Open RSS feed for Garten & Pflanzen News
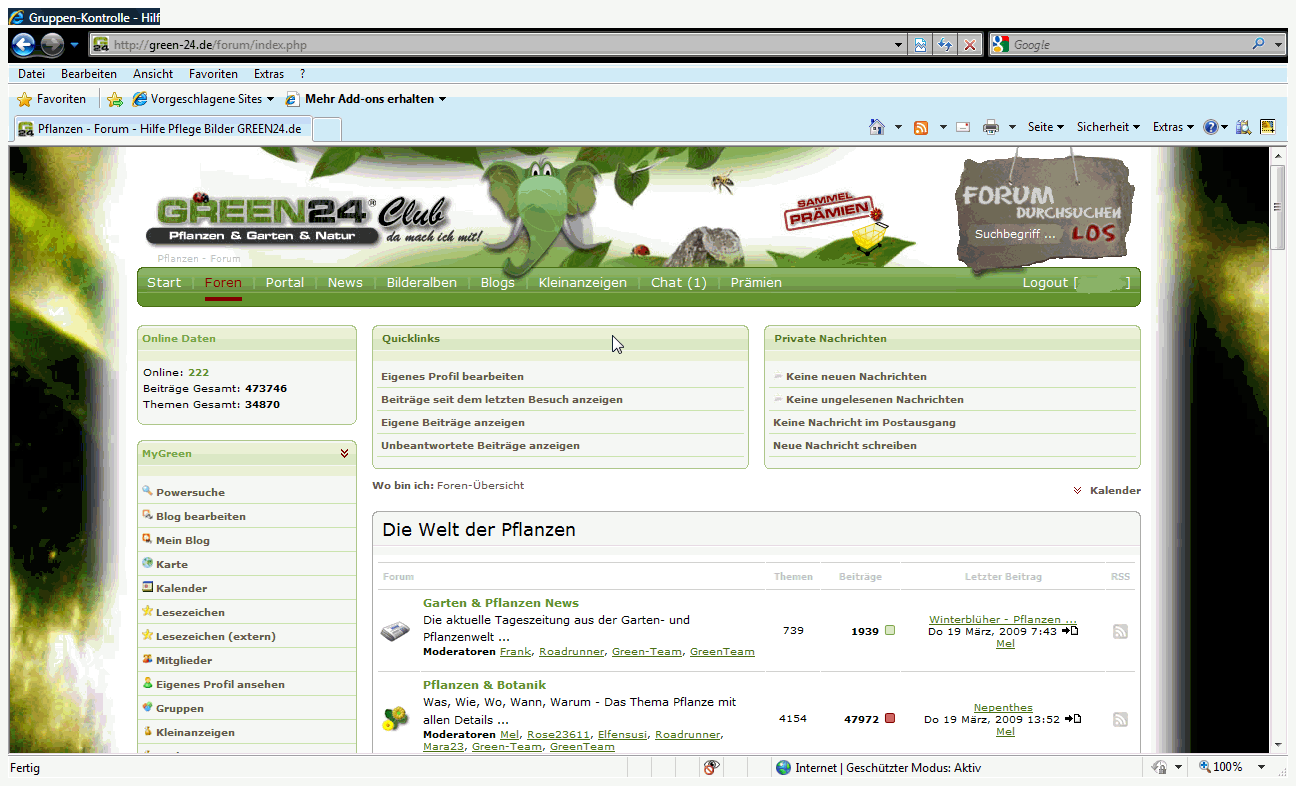The image size is (1296, 786). [1120, 631]
